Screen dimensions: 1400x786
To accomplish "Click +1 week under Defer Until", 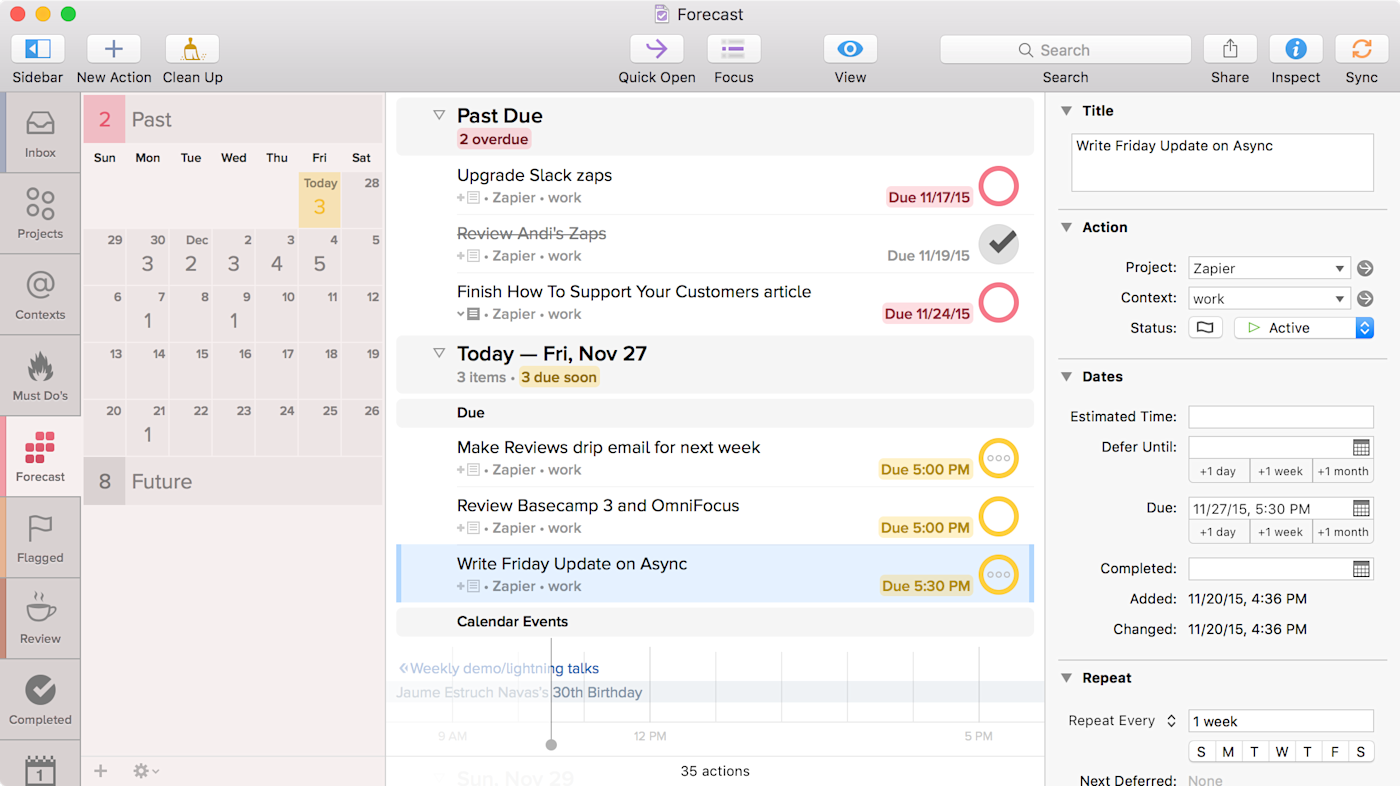I will click(x=1280, y=471).
